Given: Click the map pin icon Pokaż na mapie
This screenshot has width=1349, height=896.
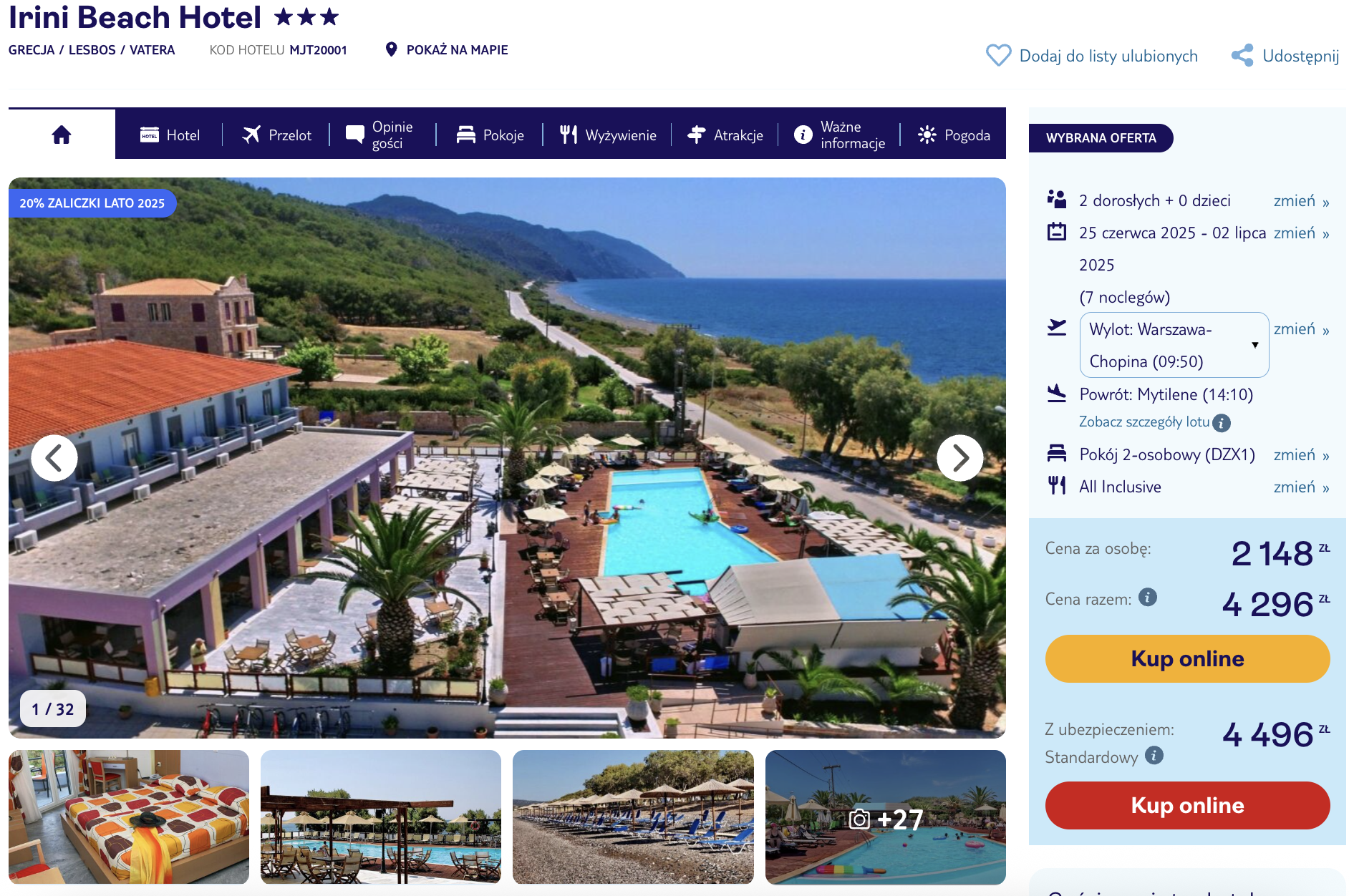Looking at the screenshot, I should point(391,49).
